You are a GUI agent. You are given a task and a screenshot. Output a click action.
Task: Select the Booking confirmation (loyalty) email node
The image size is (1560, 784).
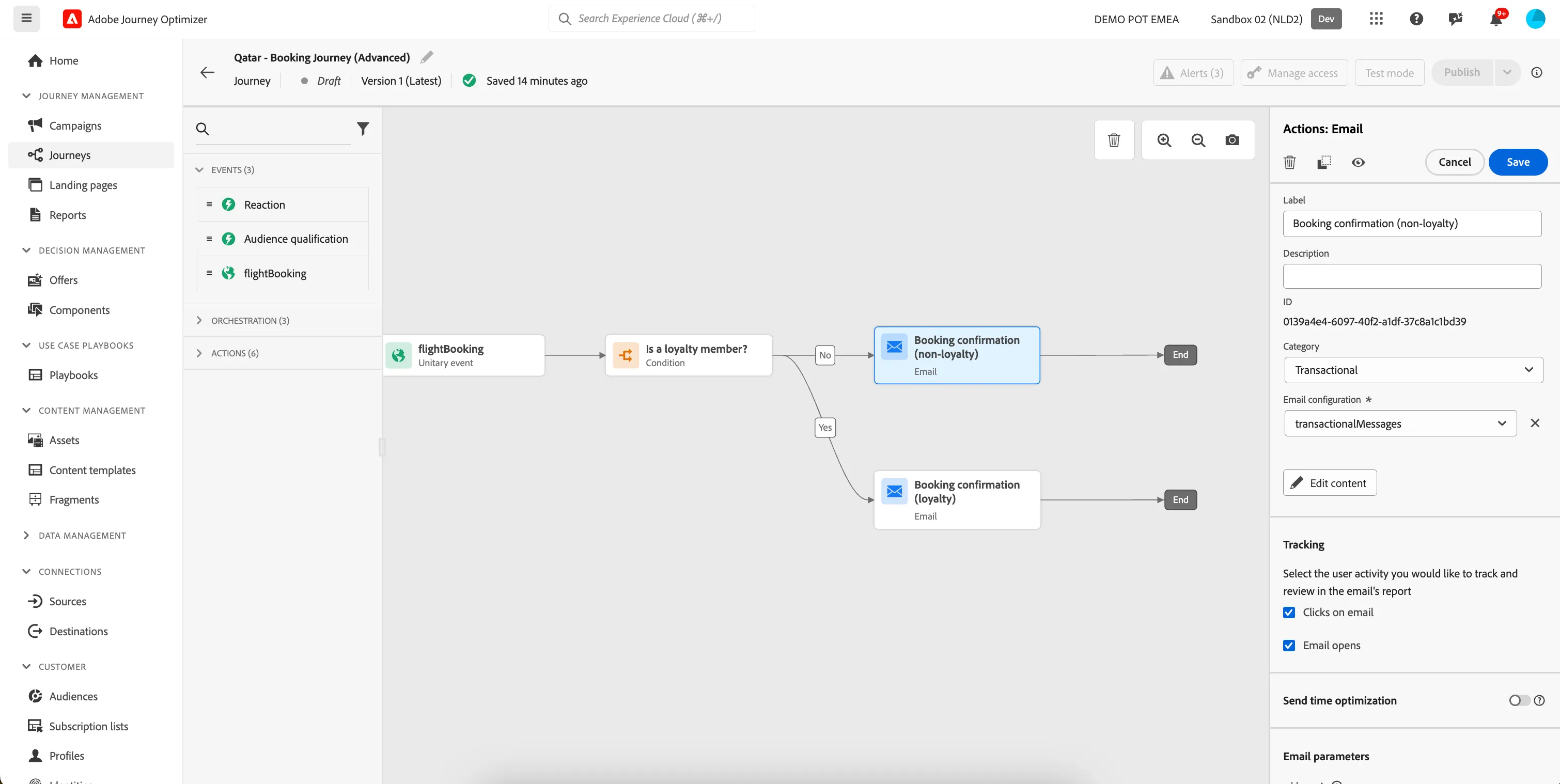pyautogui.click(x=957, y=499)
